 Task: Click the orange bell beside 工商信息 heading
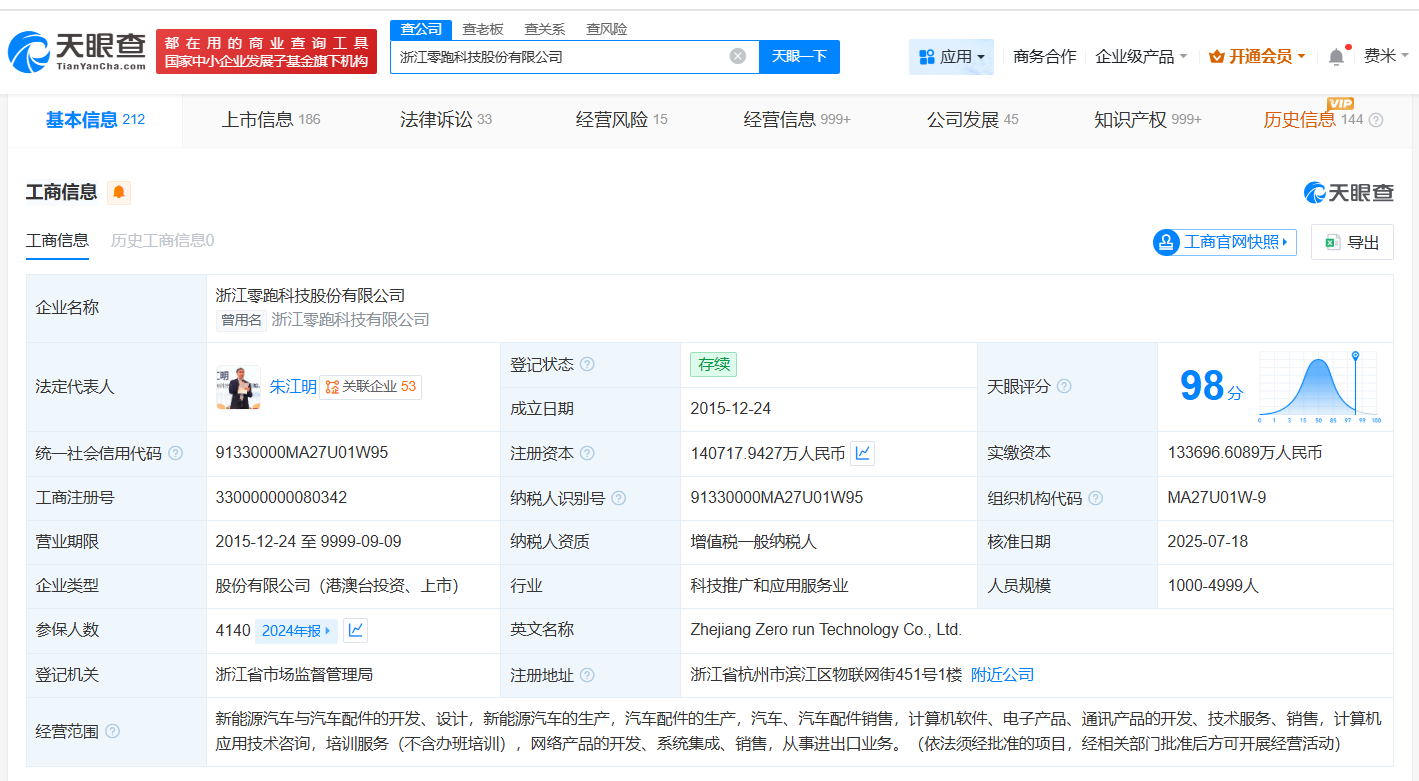[119, 192]
